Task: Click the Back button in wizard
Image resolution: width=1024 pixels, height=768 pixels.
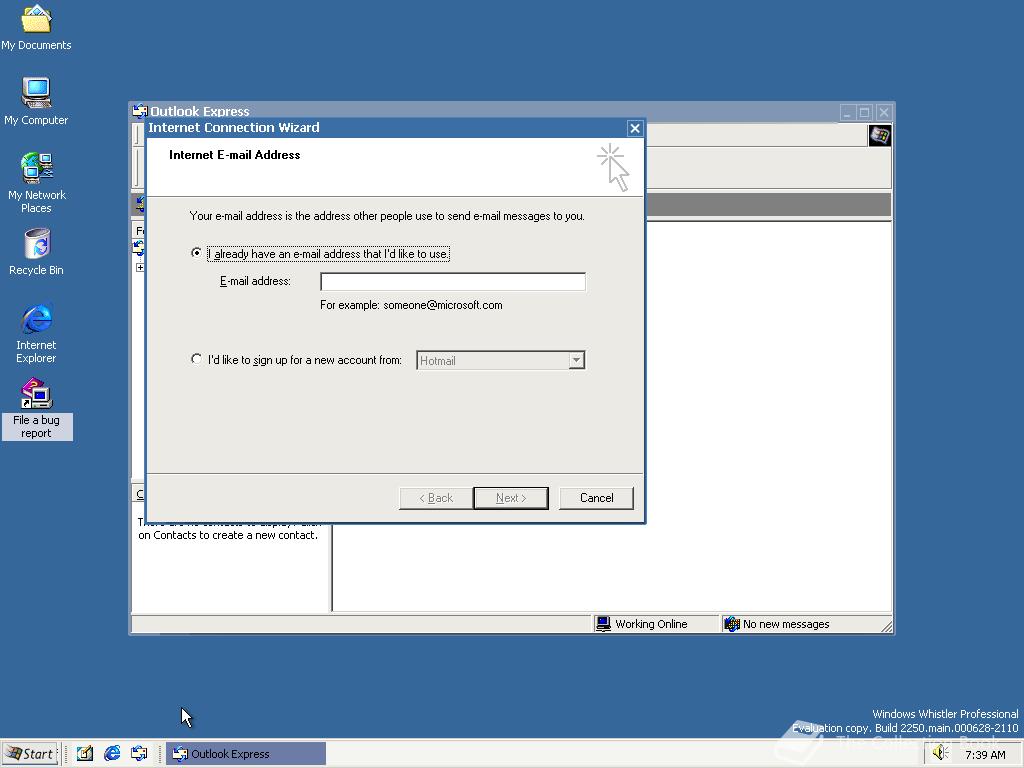Action: coord(436,498)
